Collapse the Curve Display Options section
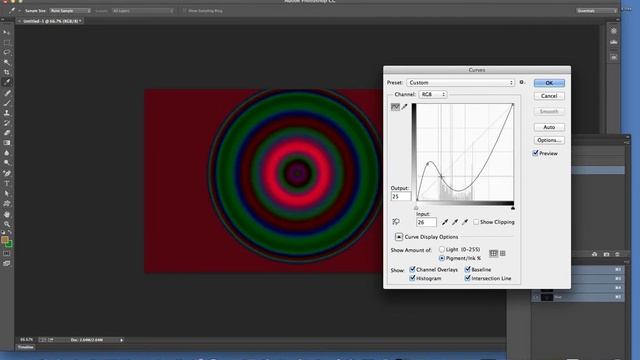Screen dimensions: 640x360 click(x=399, y=237)
